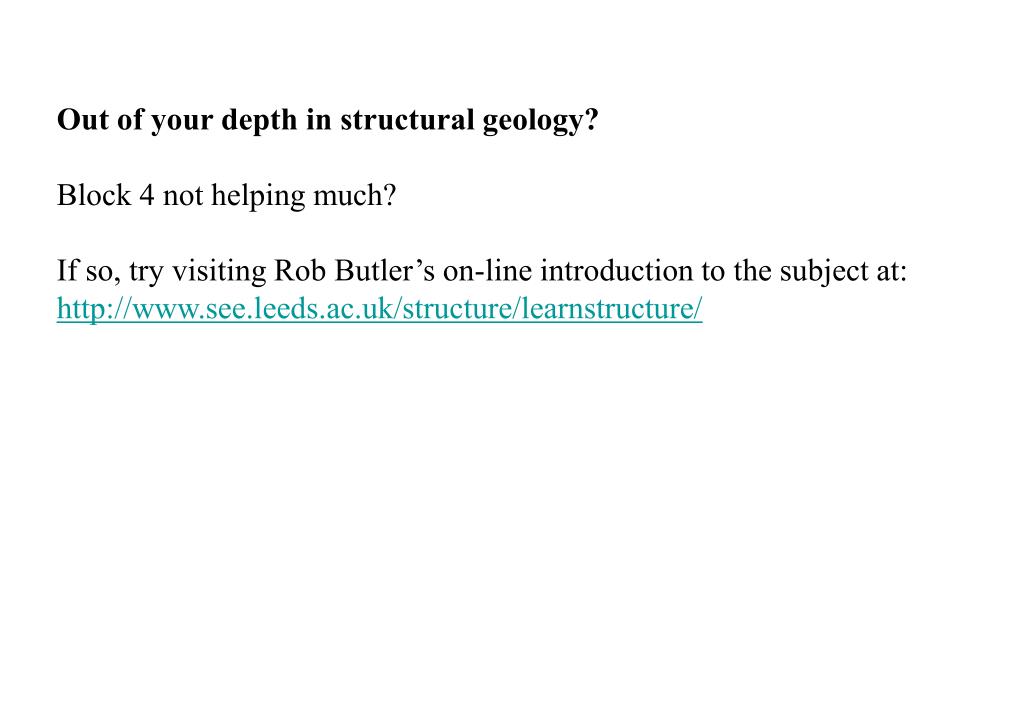Open the learnstructure link at see.leeds.ac.uk

[379, 308]
